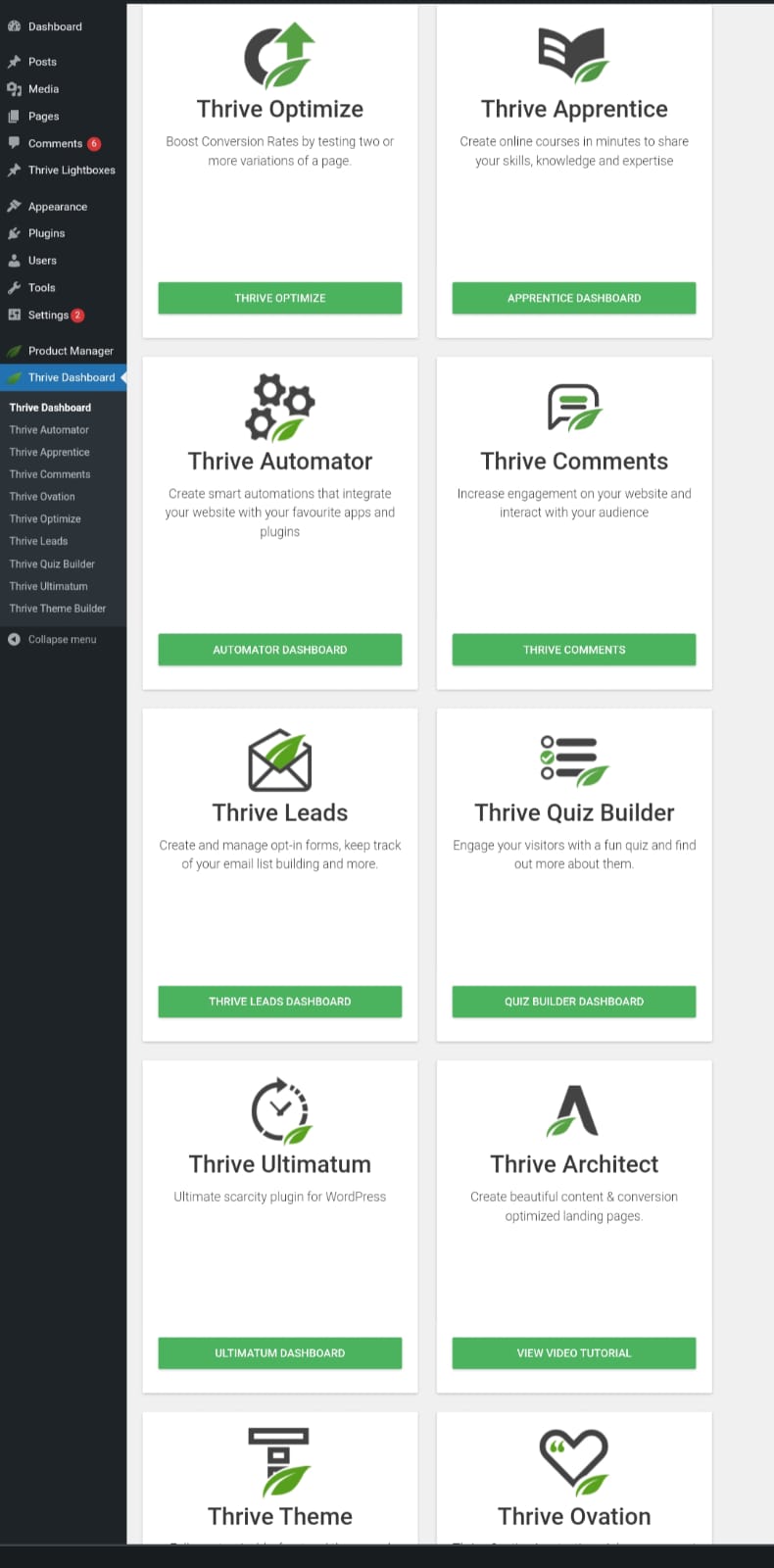This screenshot has width=774, height=1568.
Task: Click the AUTOMATOR DASHBOARD button
Action: click(280, 650)
